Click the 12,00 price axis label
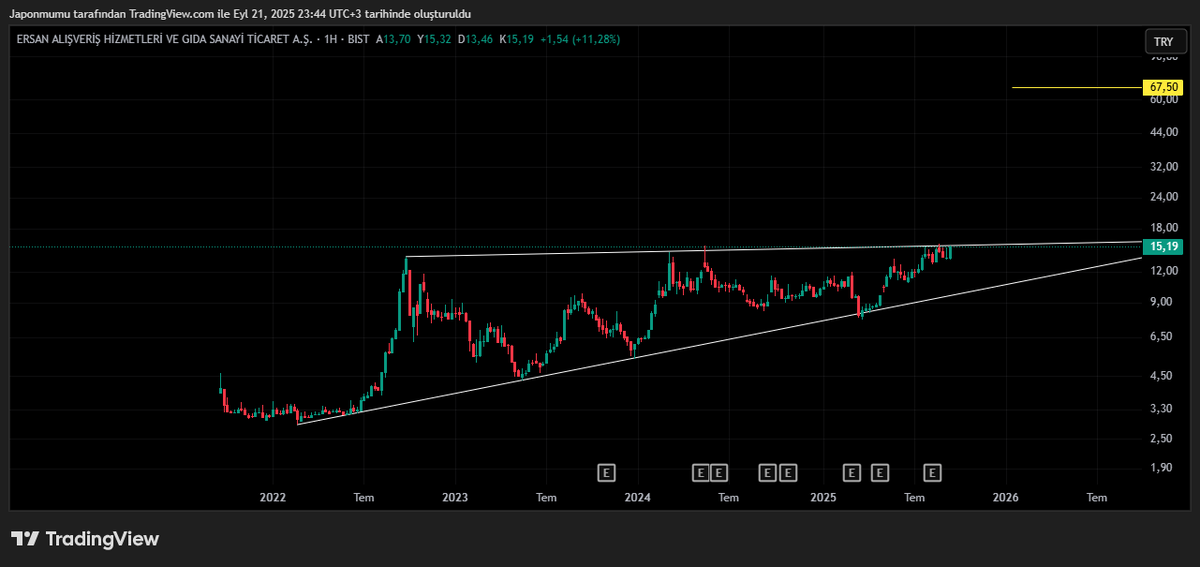Image resolution: width=1200 pixels, height=567 pixels. (1164, 271)
